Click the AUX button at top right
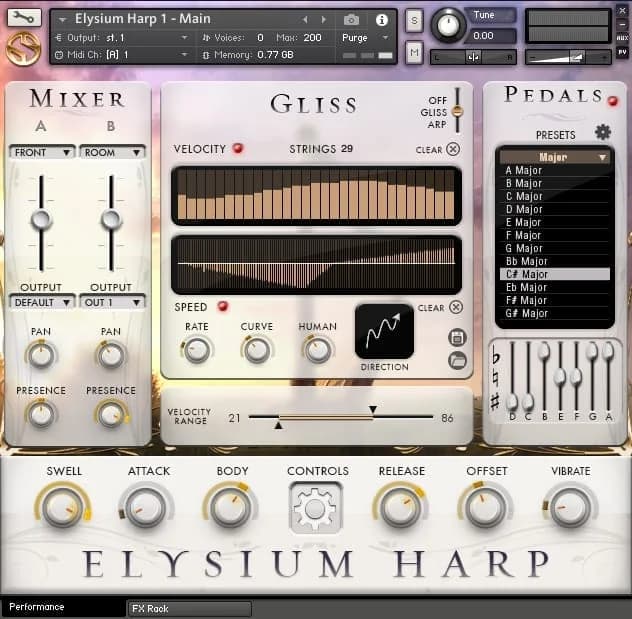The image size is (632, 619). 622,37
